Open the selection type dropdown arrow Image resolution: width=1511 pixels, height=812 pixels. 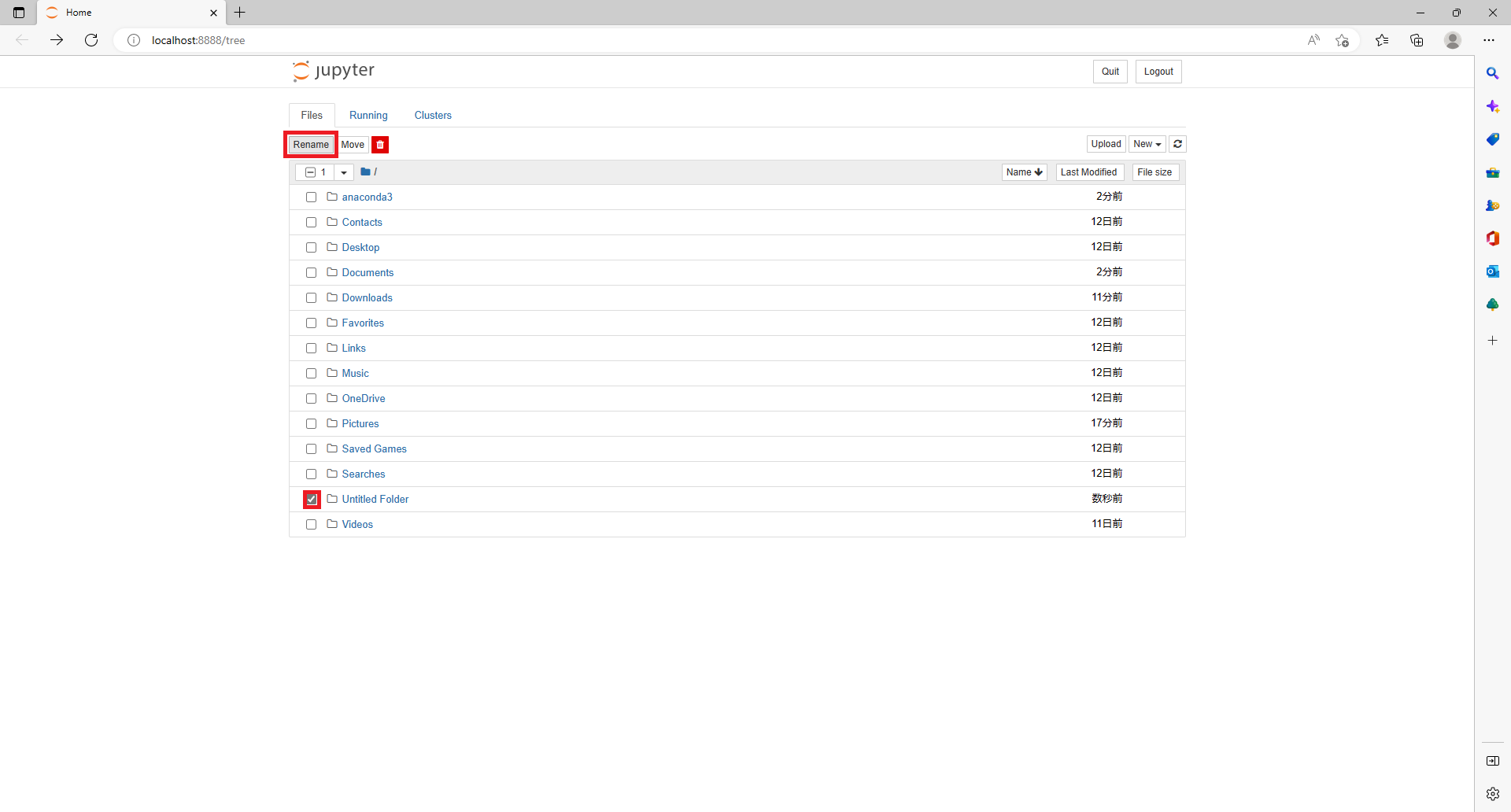[x=344, y=172]
